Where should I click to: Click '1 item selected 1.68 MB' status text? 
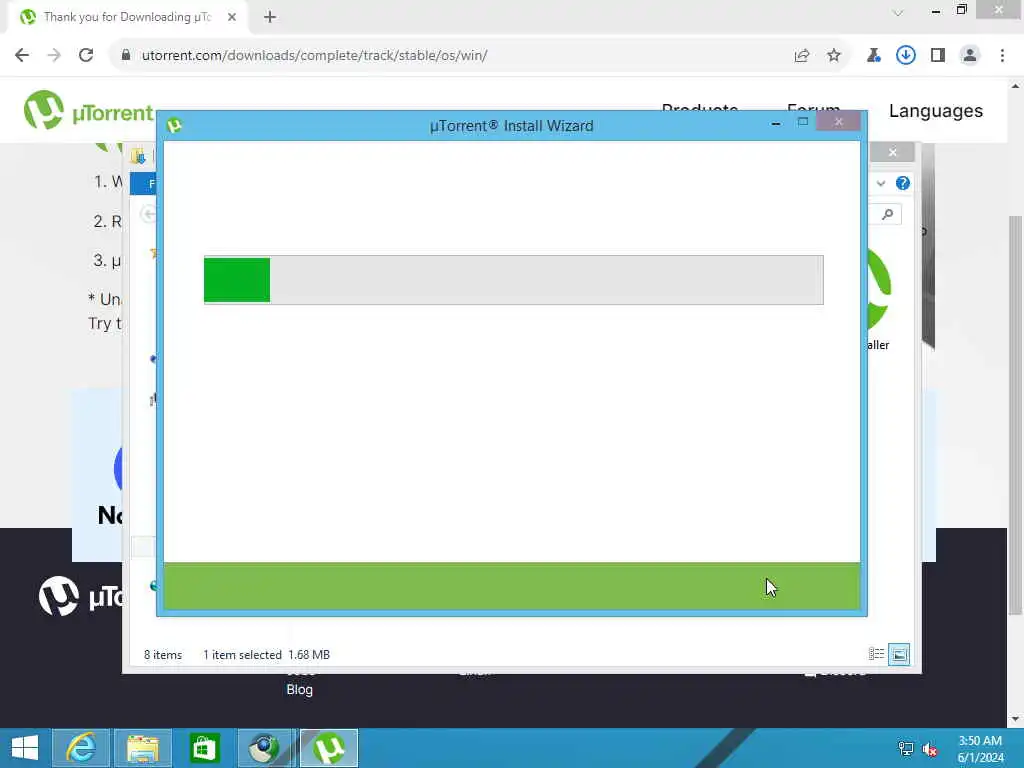(x=266, y=654)
